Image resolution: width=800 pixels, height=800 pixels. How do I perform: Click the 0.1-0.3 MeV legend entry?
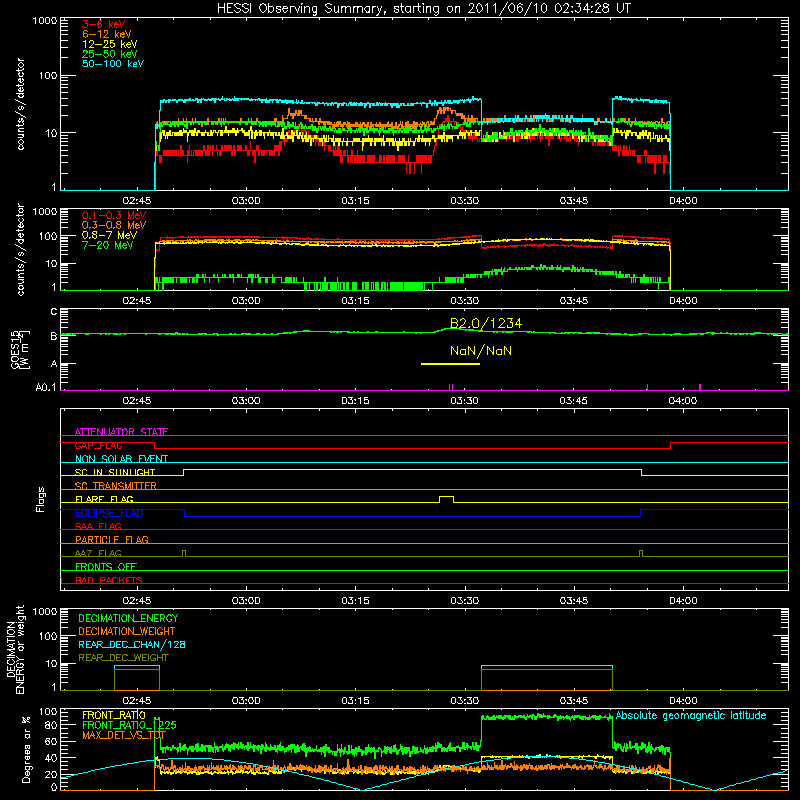point(114,215)
